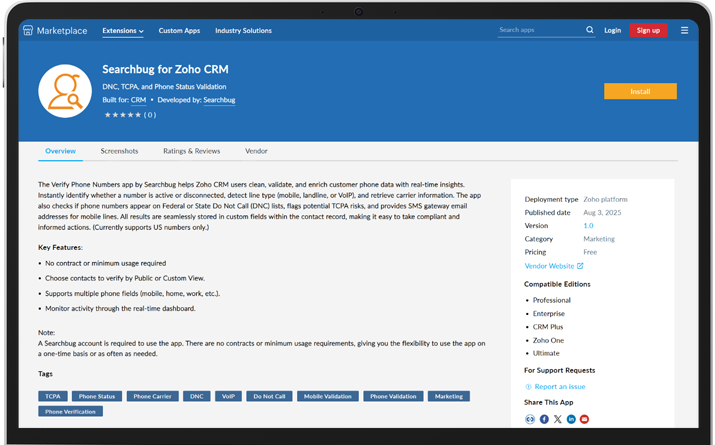Expand the Extensions dropdown menu
The height and width of the screenshot is (445, 715).
tap(123, 31)
